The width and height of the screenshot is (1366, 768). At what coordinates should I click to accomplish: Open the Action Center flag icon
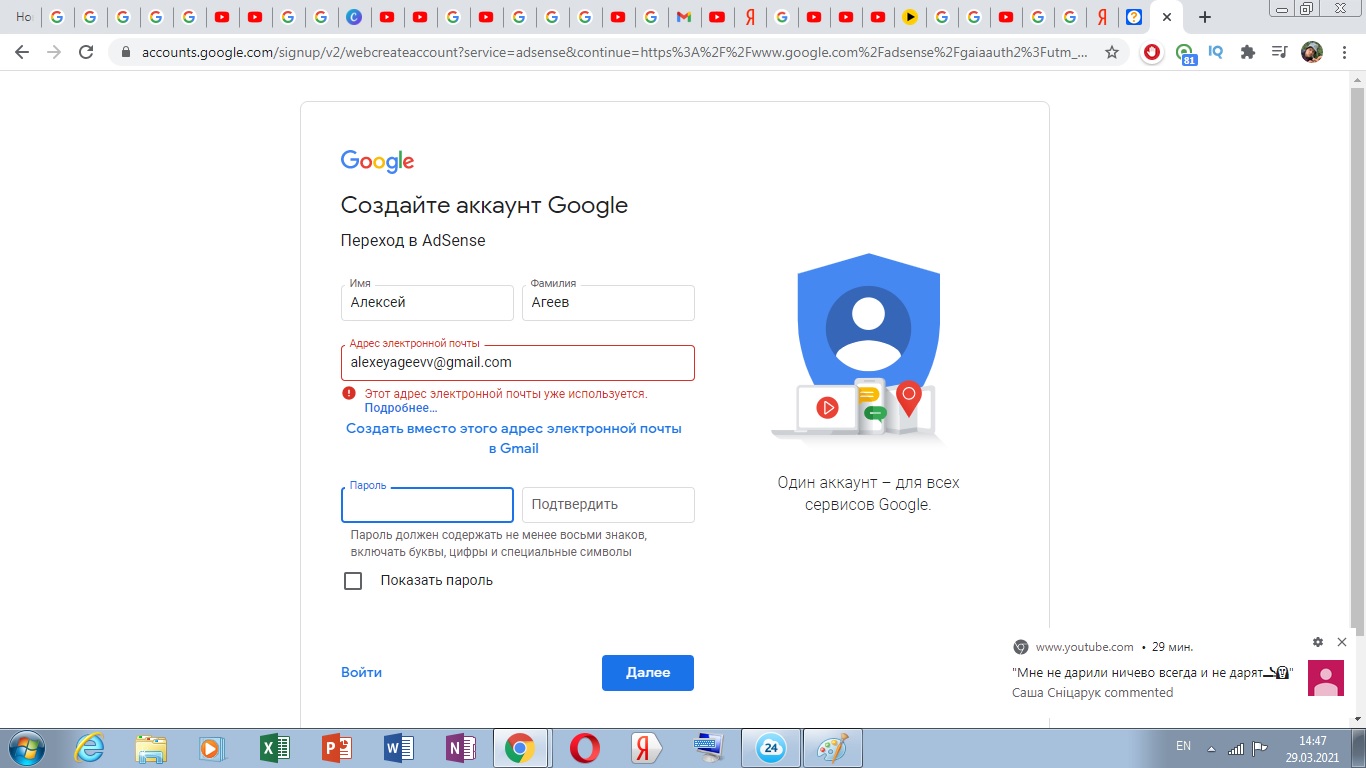(1260, 749)
